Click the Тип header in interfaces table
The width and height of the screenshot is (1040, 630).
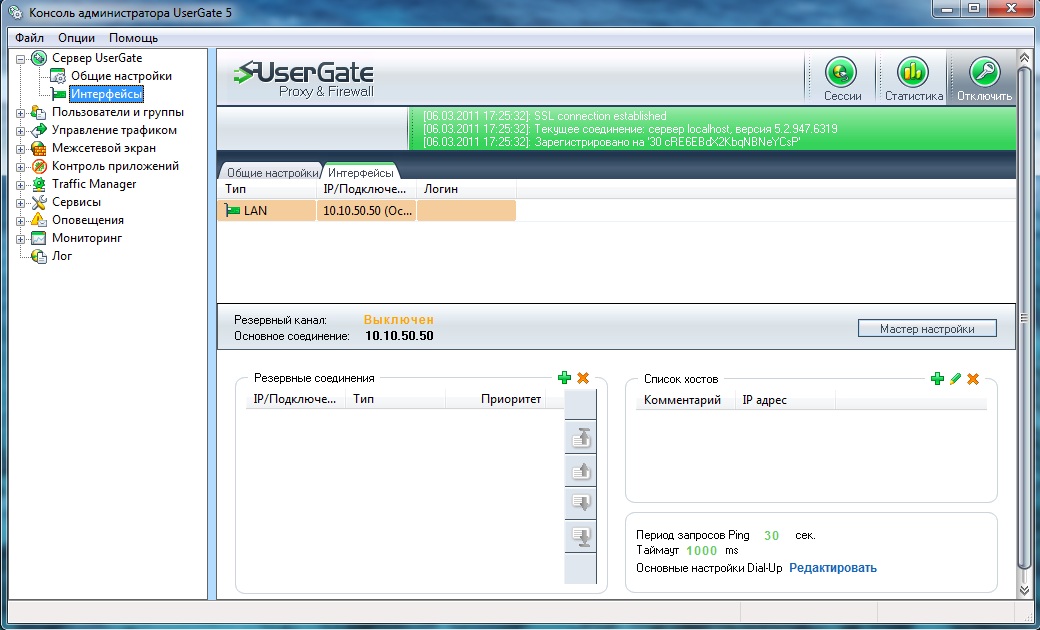267,189
